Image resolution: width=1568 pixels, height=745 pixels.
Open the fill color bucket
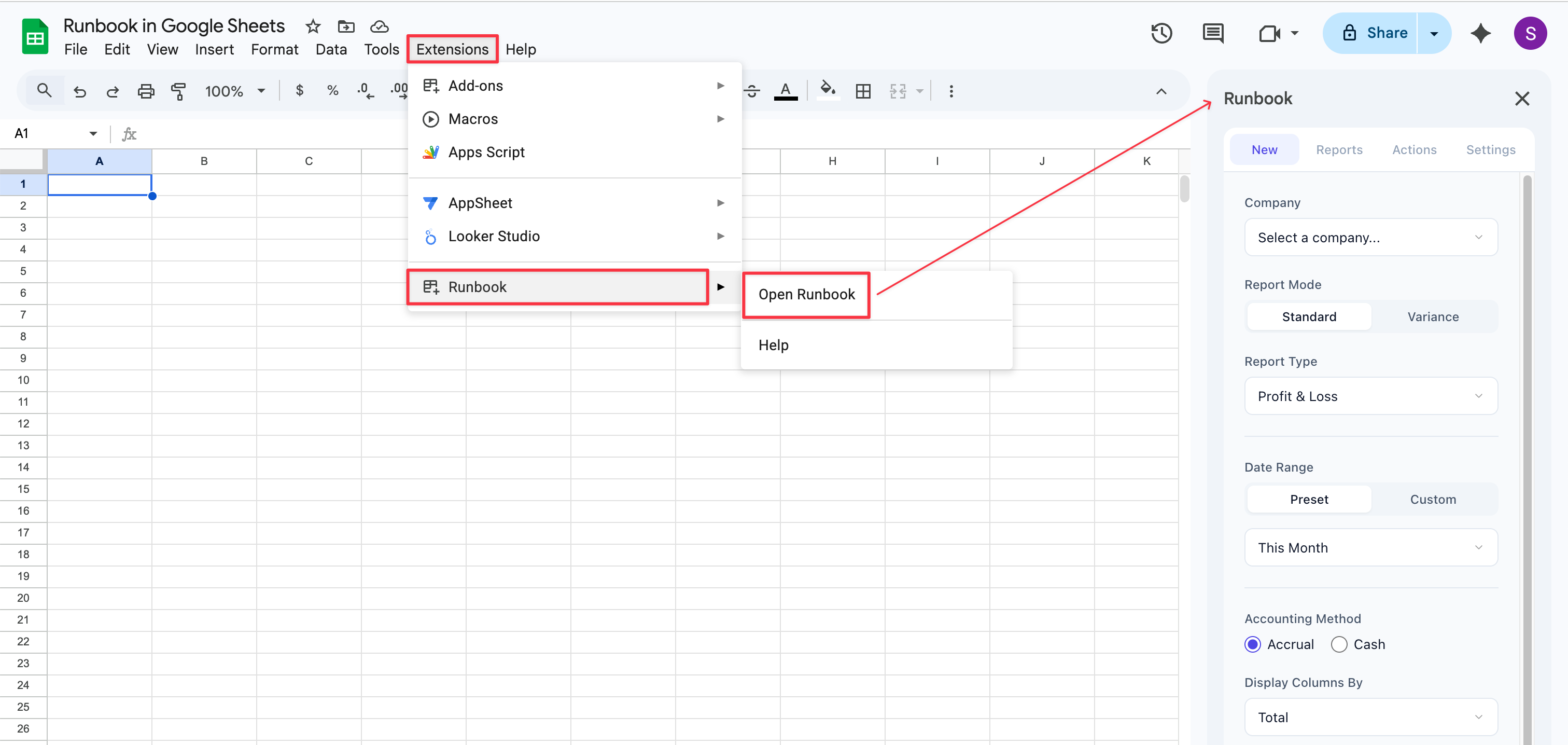click(x=827, y=91)
